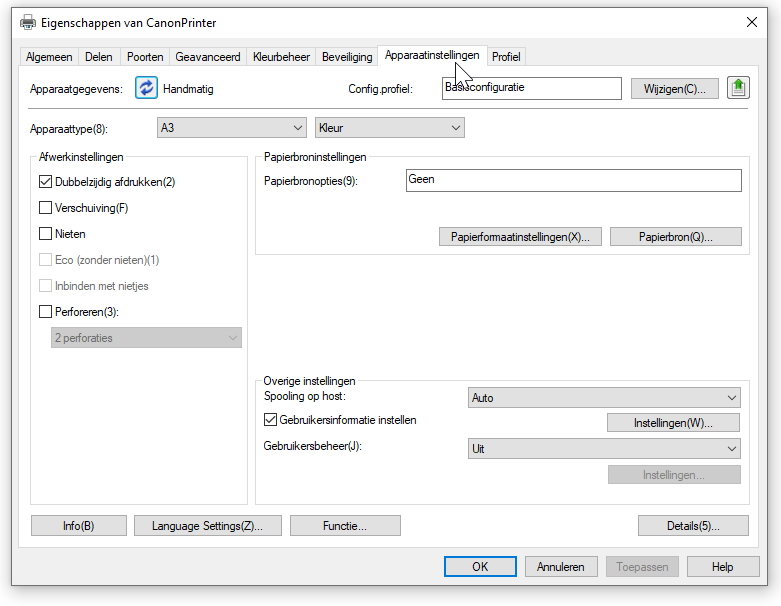This screenshot has height=606, width=781.
Task: Click the Language Settings button
Action: pos(207,526)
